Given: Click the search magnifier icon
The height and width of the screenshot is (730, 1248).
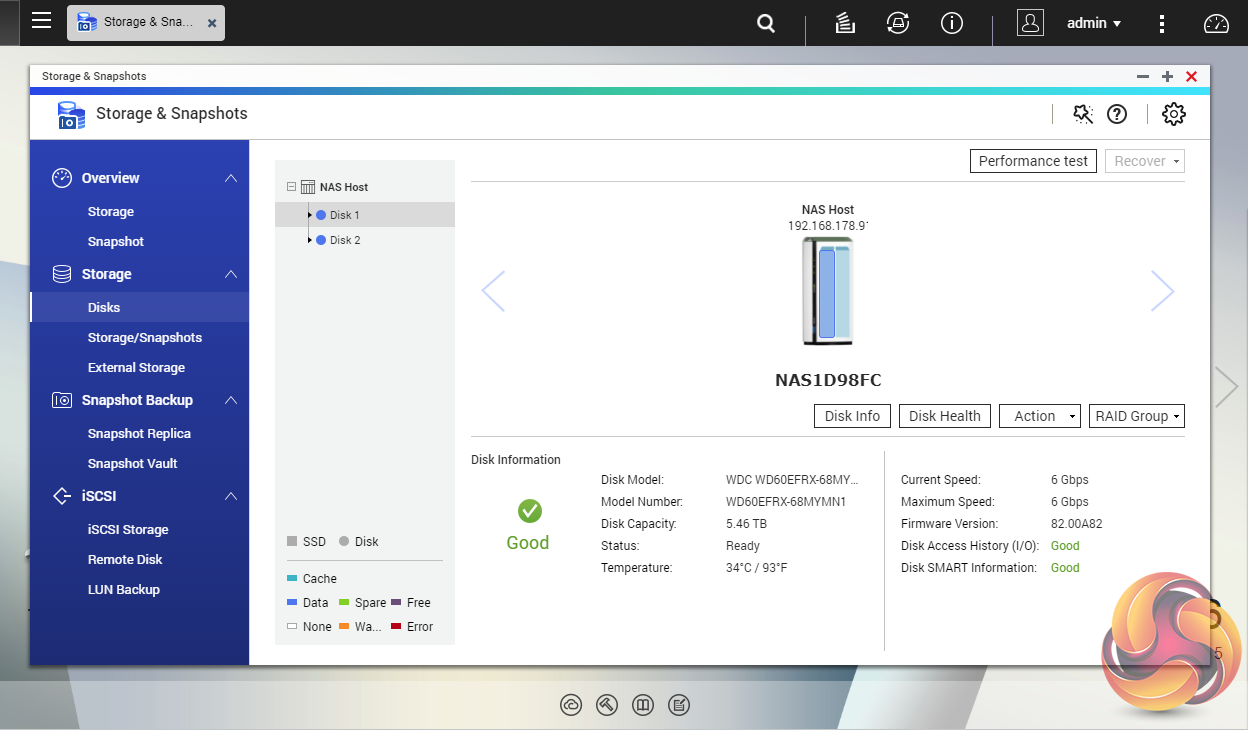Looking at the screenshot, I should 766,23.
